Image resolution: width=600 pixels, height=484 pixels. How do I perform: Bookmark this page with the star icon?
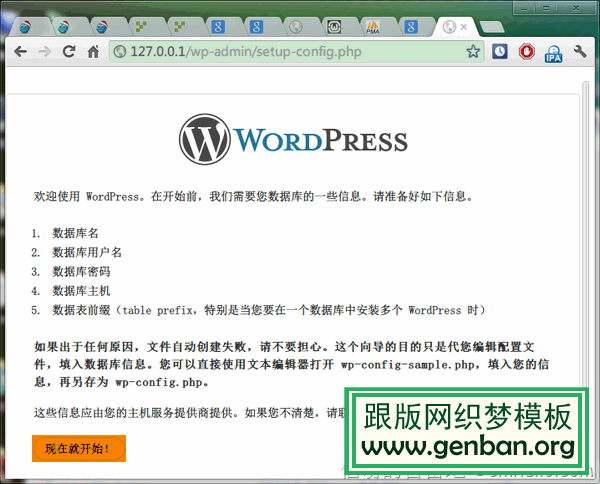coord(473,51)
